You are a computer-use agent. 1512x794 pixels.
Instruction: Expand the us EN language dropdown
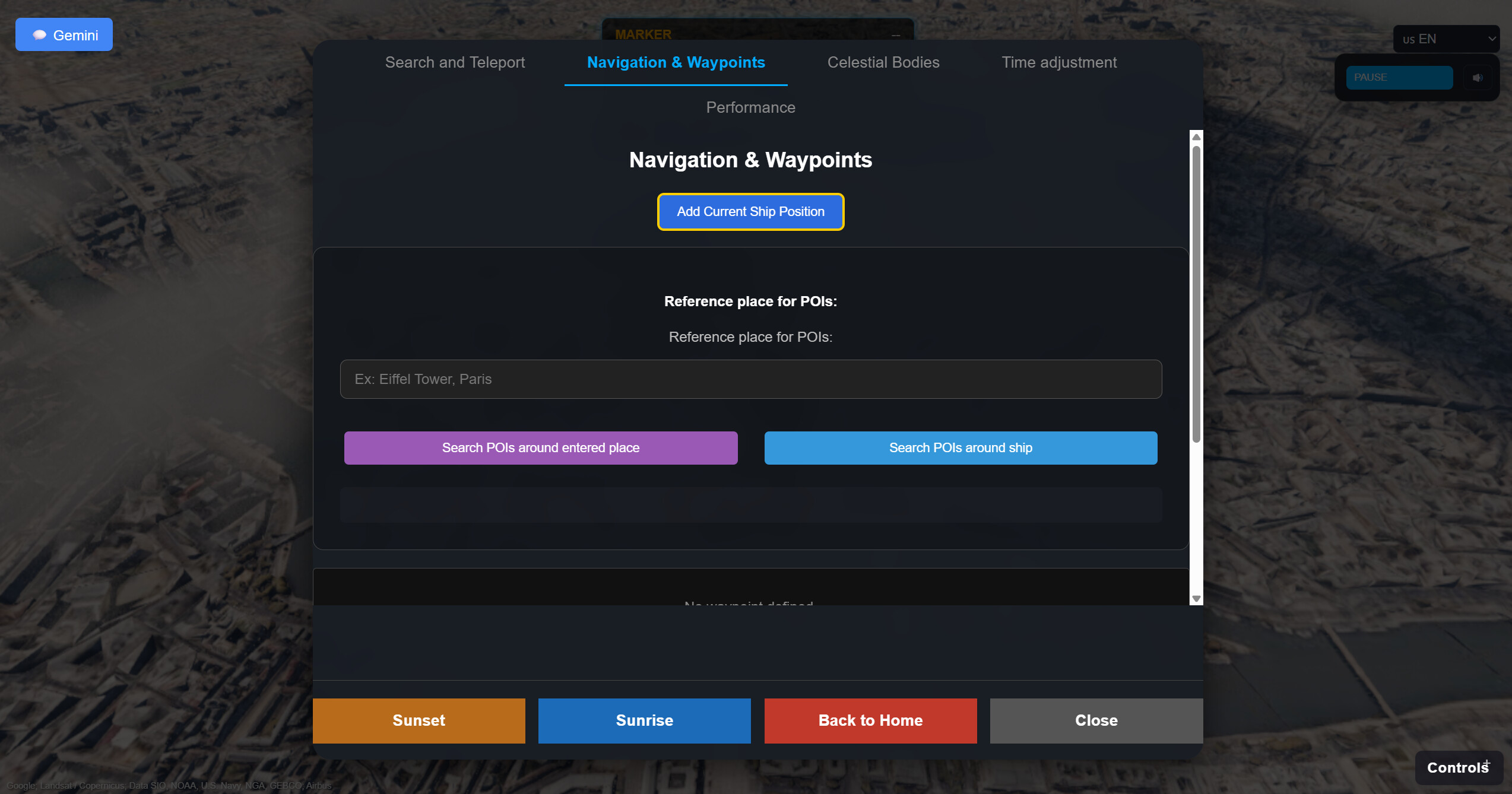tap(1447, 39)
